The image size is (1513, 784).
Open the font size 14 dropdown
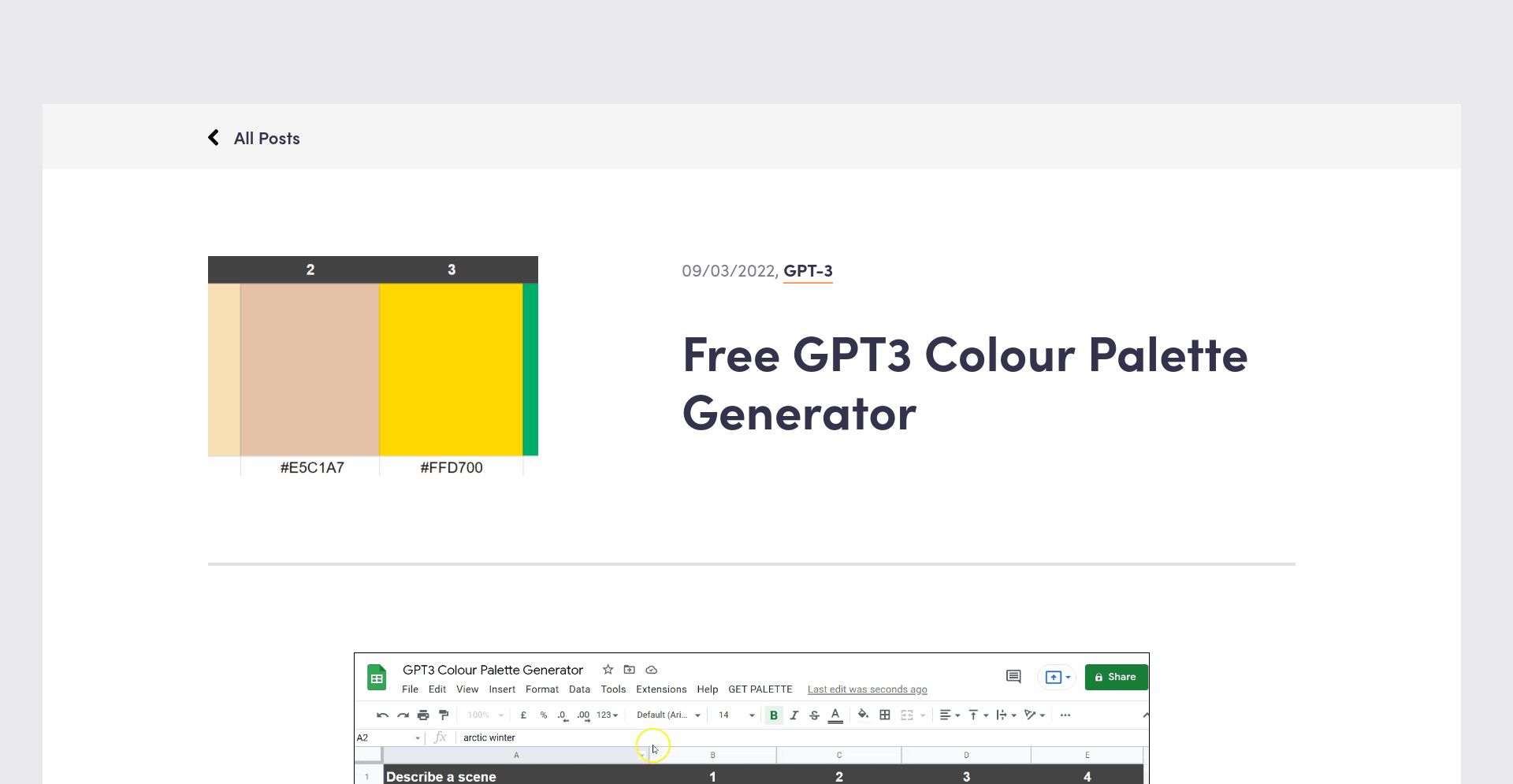[736, 715]
